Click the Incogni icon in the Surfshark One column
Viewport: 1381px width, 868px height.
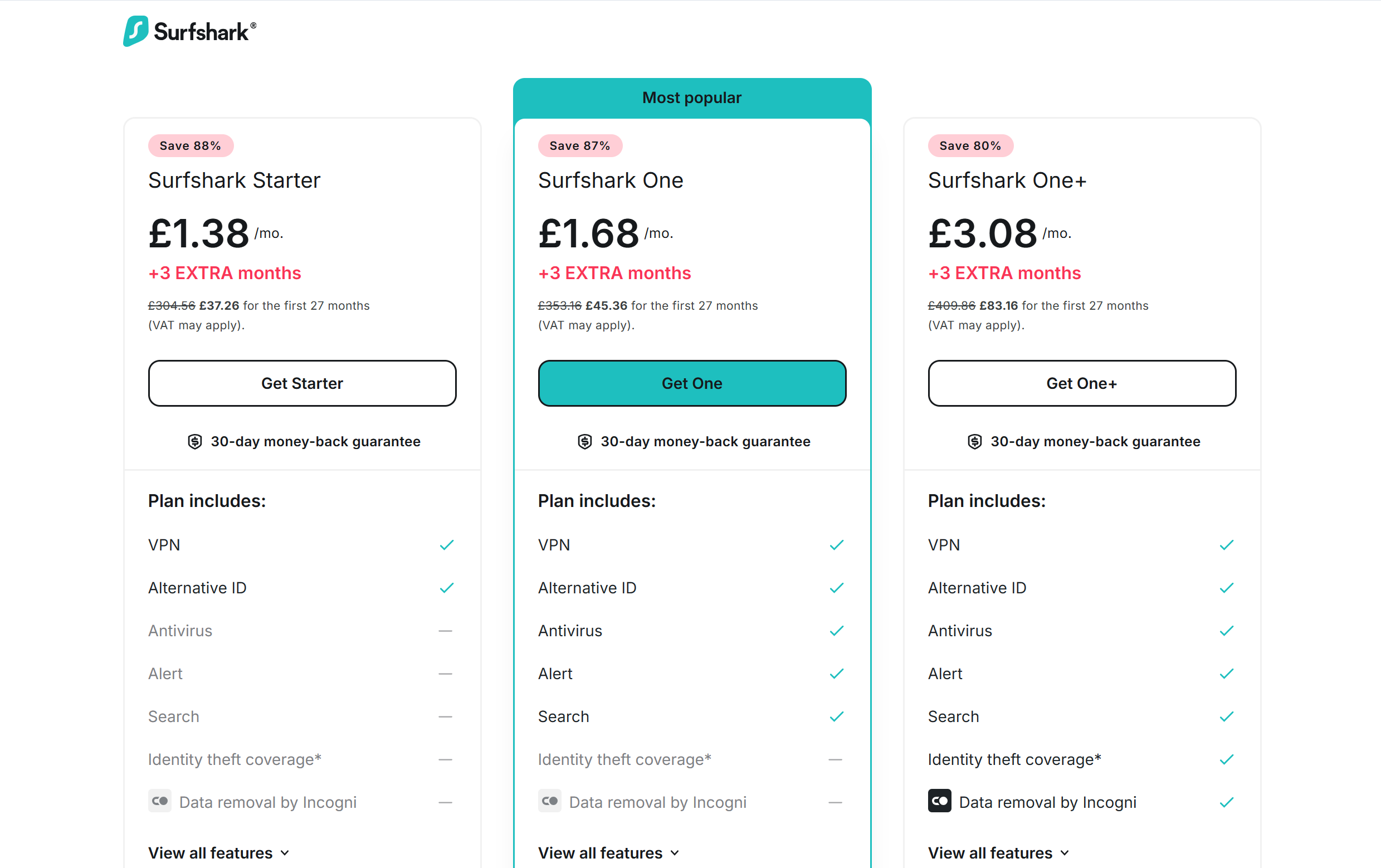(x=549, y=802)
